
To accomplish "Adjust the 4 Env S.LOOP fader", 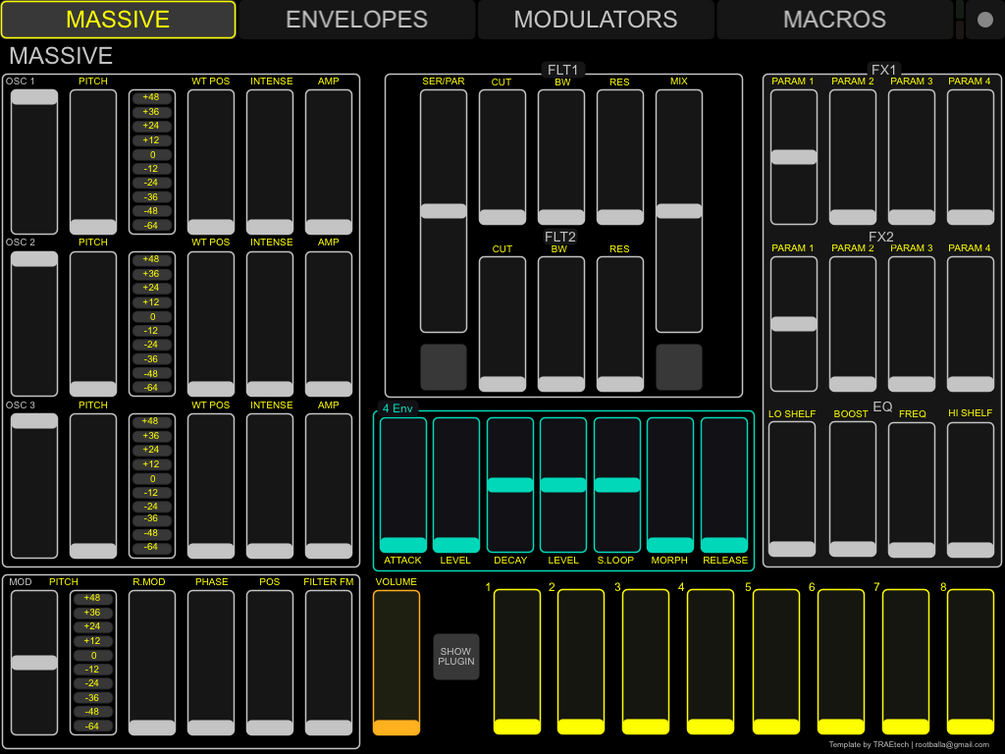I will pyautogui.click(x=617, y=485).
